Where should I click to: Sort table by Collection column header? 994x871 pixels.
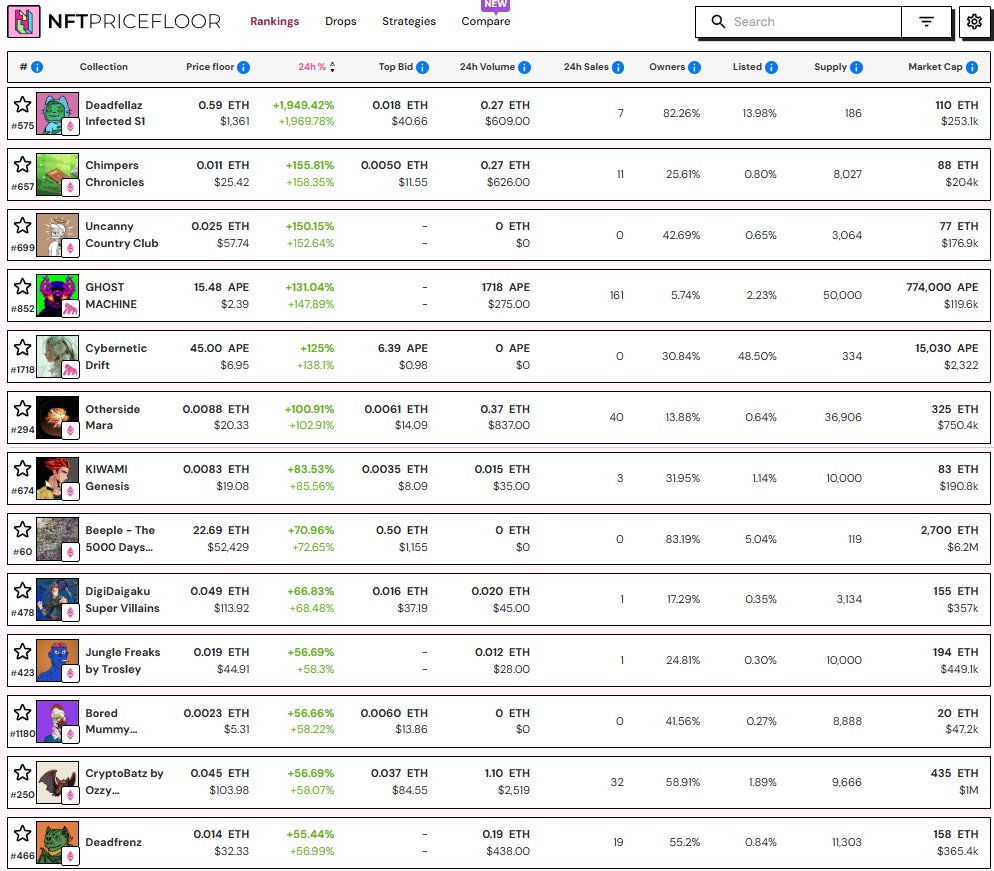point(103,67)
